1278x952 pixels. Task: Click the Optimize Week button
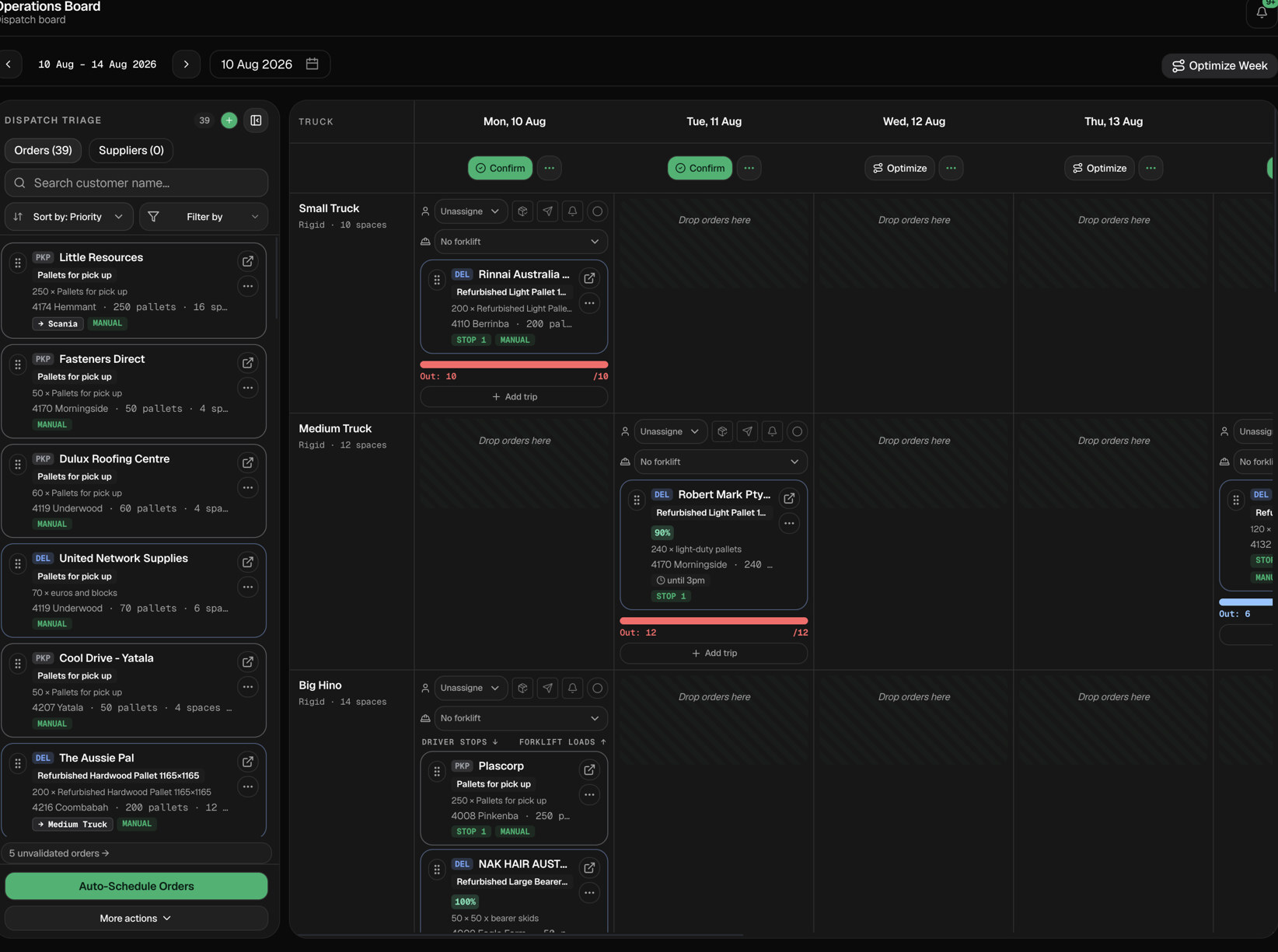tap(1219, 65)
